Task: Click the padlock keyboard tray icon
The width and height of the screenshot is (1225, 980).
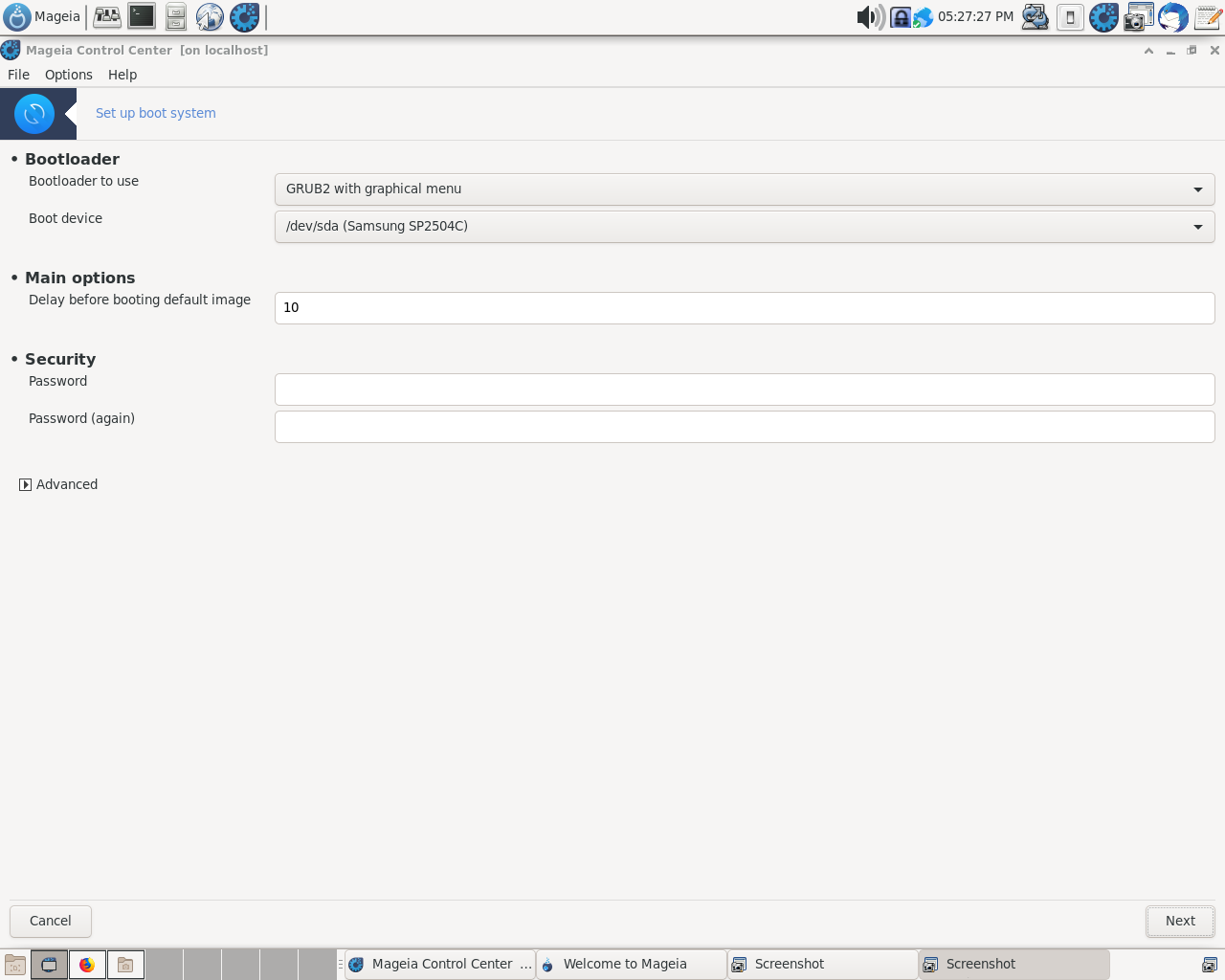Action: pos(901,17)
